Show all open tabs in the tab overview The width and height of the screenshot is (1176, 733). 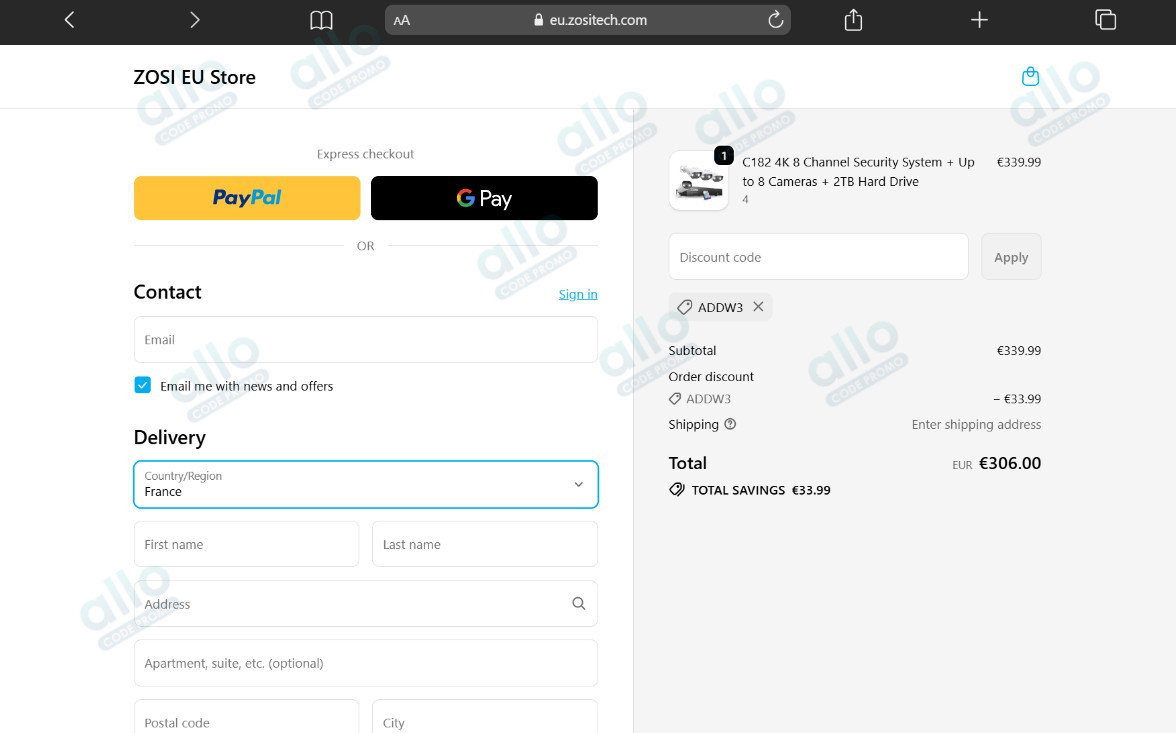1105,20
